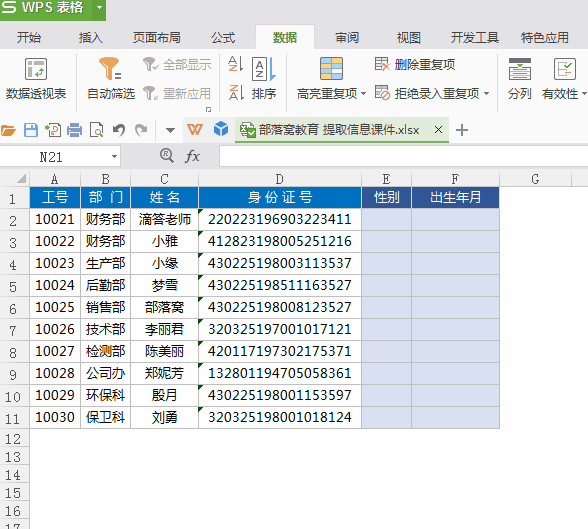Open the filter group dialog launcher
588x529 pixels.
click(x=208, y=109)
